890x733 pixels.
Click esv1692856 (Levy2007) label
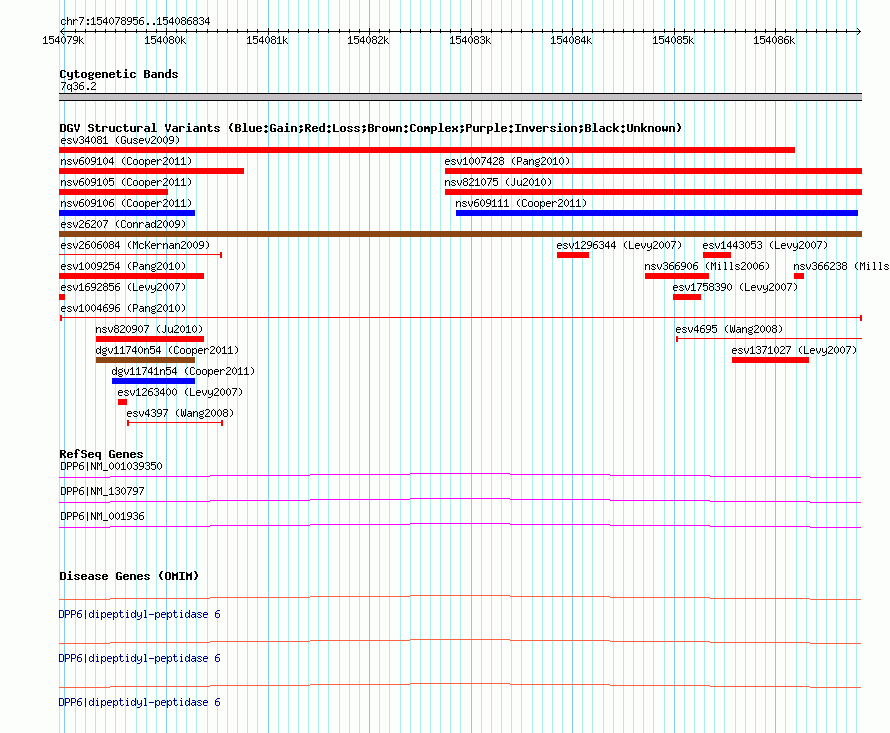tap(123, 287)
